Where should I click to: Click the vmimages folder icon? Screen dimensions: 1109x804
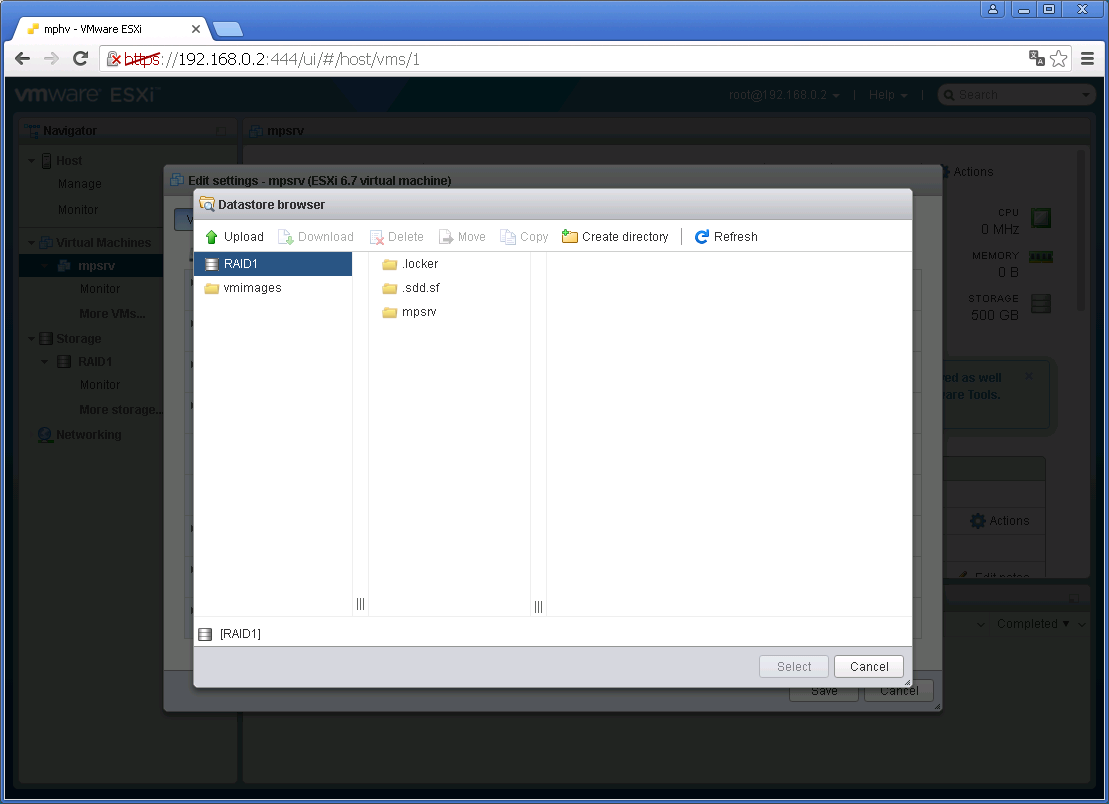click(211, 289)
